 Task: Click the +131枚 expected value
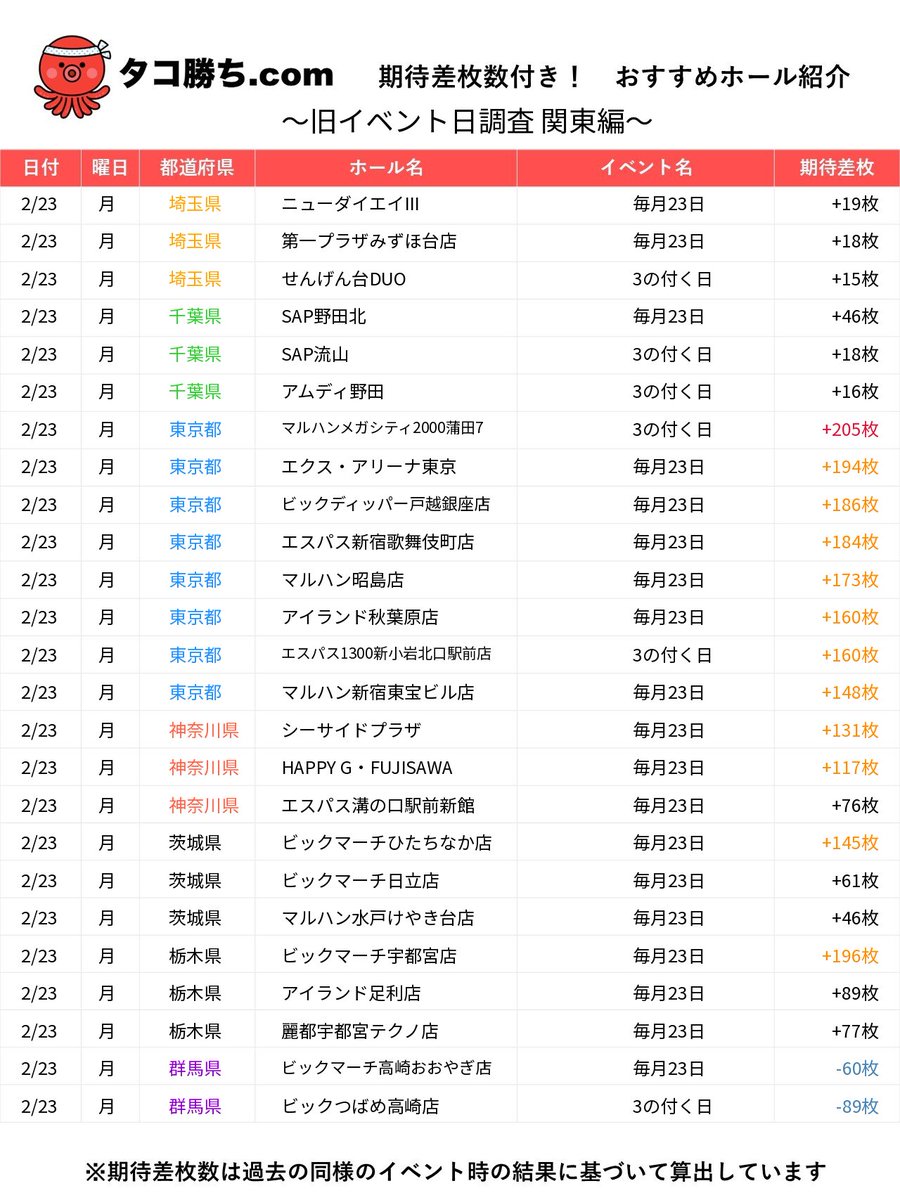click(850, 730)
